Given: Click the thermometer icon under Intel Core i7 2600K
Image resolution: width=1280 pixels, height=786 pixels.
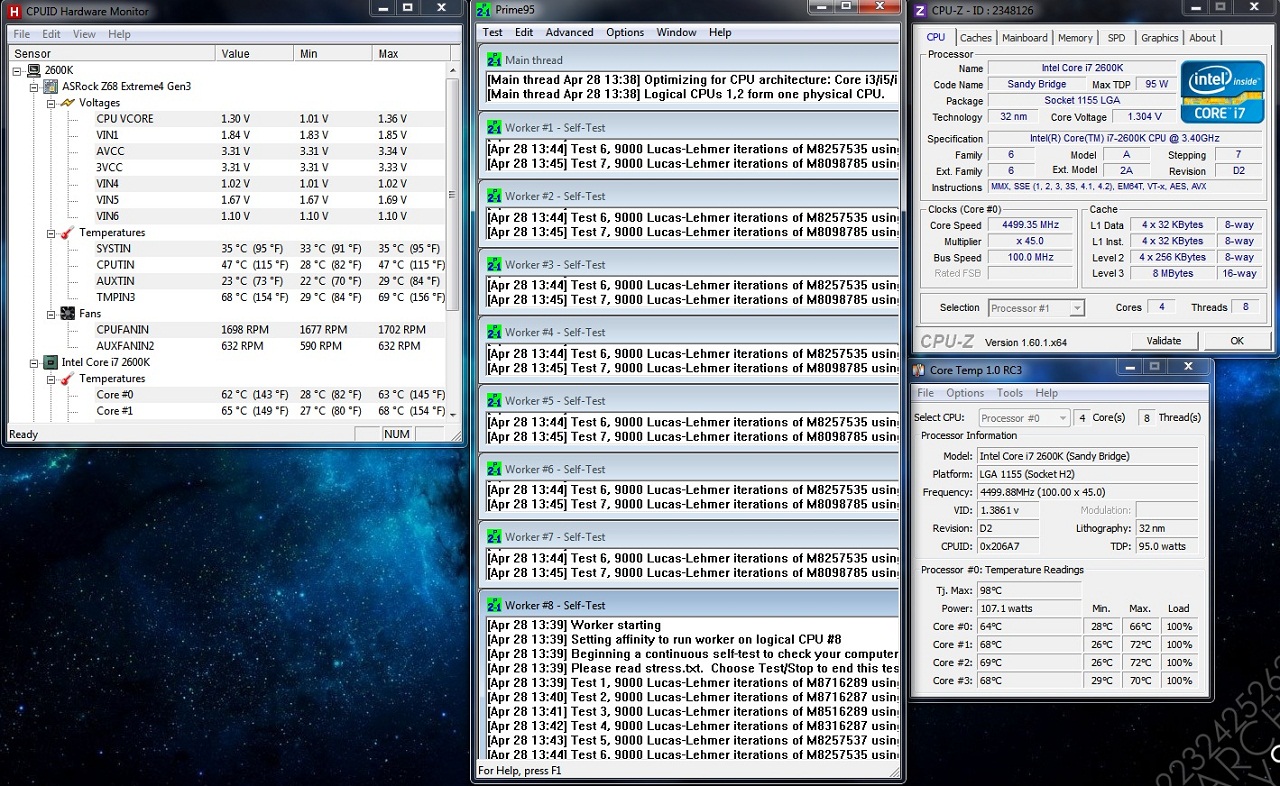Looking at the screenshot, I should 67,378.
